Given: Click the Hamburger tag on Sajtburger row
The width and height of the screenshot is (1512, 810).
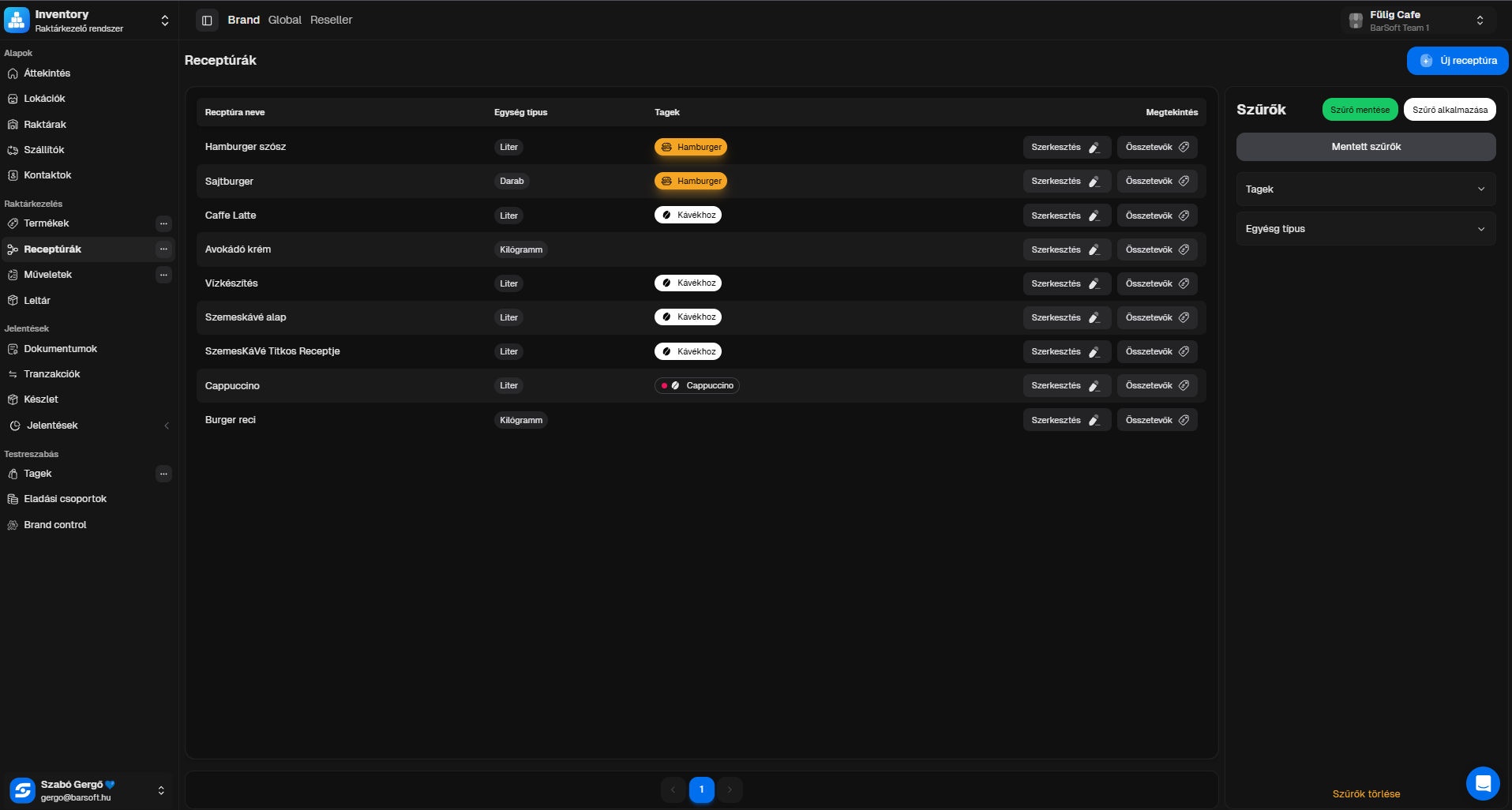Looking at the screenshot, I should tap(691, 182).
